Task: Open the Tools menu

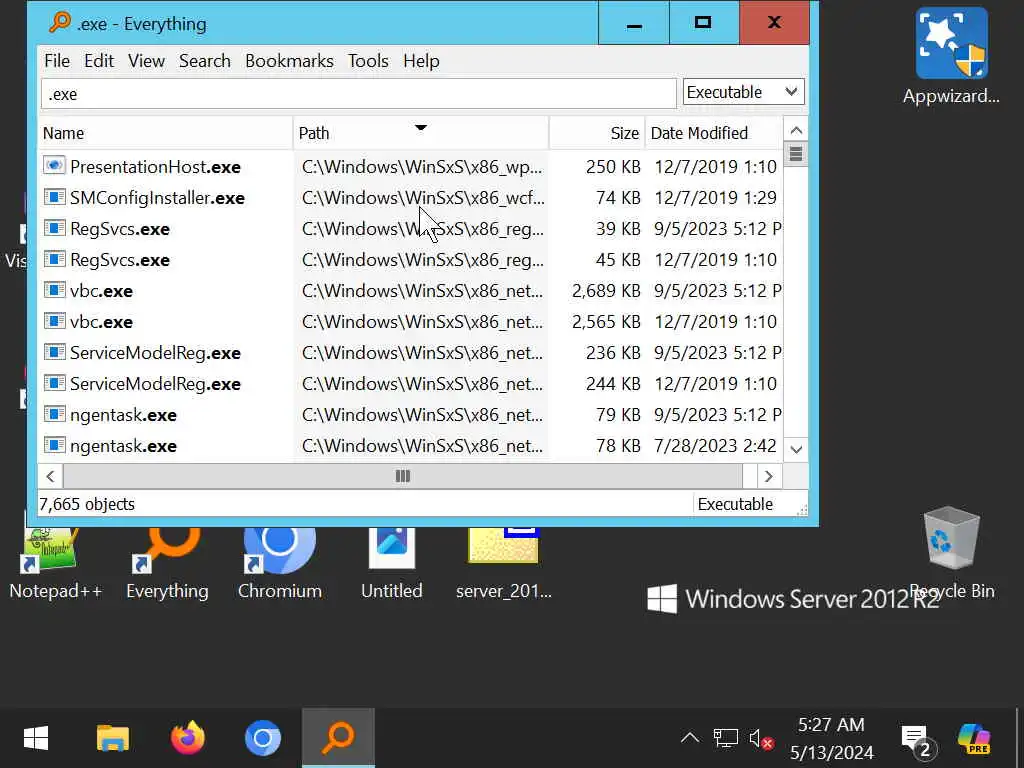Action: [x=368, y=61]
